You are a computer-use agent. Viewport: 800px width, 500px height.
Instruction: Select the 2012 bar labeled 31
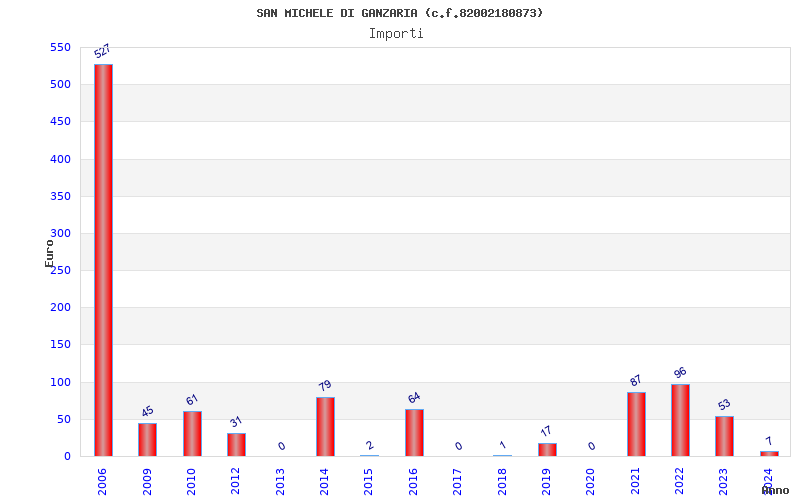[236, 444]
